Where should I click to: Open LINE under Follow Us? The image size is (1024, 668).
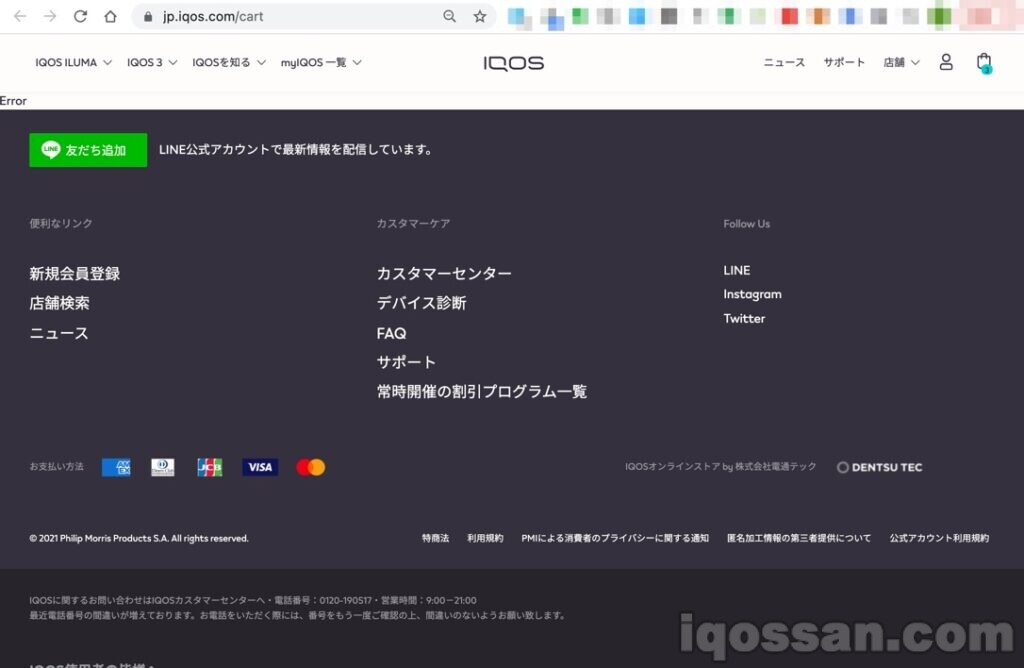click(x=737, y=270)
